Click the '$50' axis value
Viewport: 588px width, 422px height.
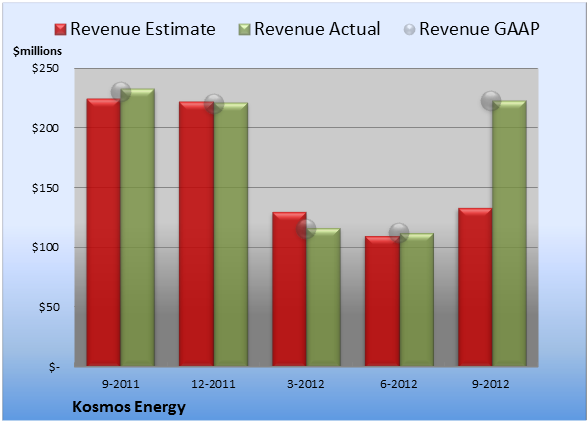pyautogui.click(x=49, y=307)
